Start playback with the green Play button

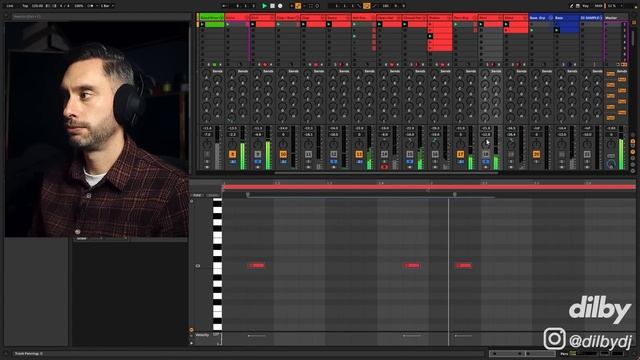[264, 6]
